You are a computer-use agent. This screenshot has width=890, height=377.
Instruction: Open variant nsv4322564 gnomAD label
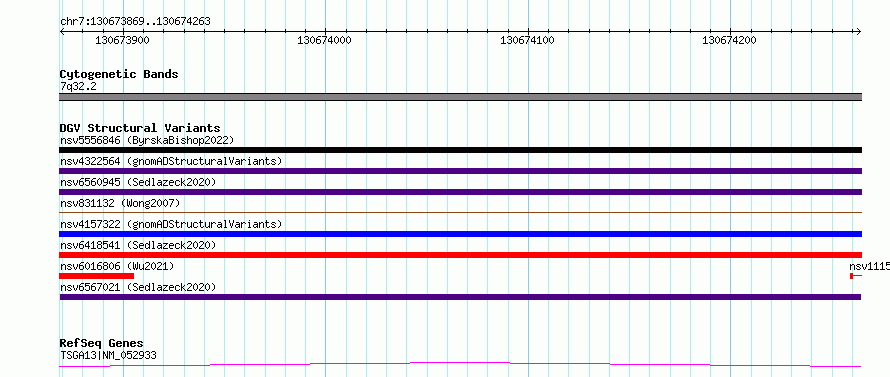[x=171, y=161]
